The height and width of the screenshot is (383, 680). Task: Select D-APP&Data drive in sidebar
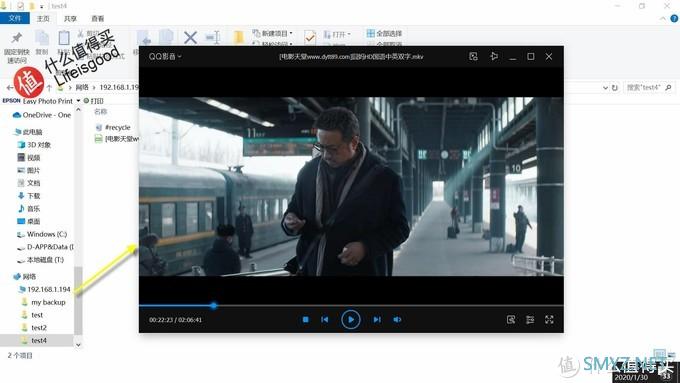click(45, 247)
